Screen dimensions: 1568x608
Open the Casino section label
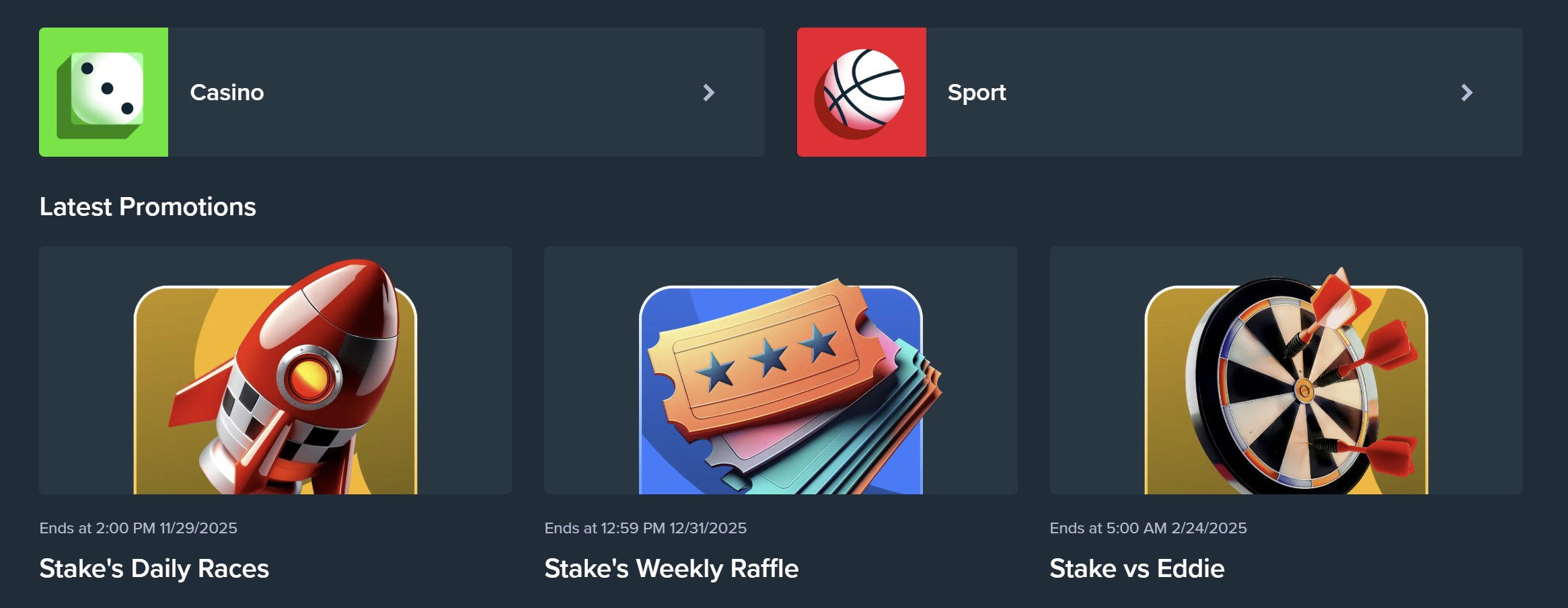(227, 92)
